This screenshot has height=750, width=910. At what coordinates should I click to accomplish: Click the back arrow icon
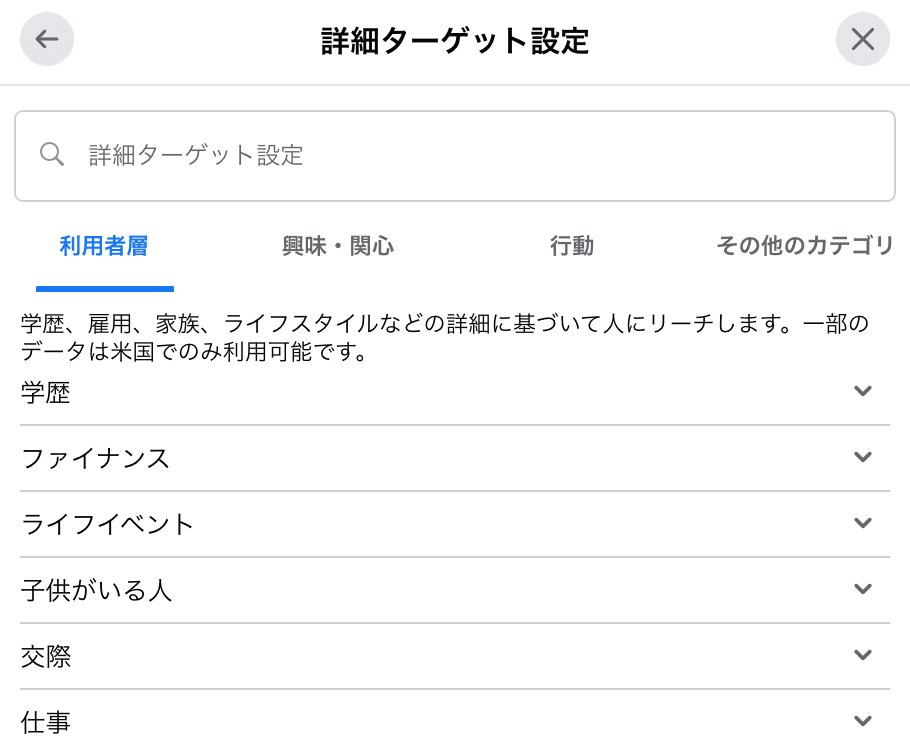click(47, 40)
